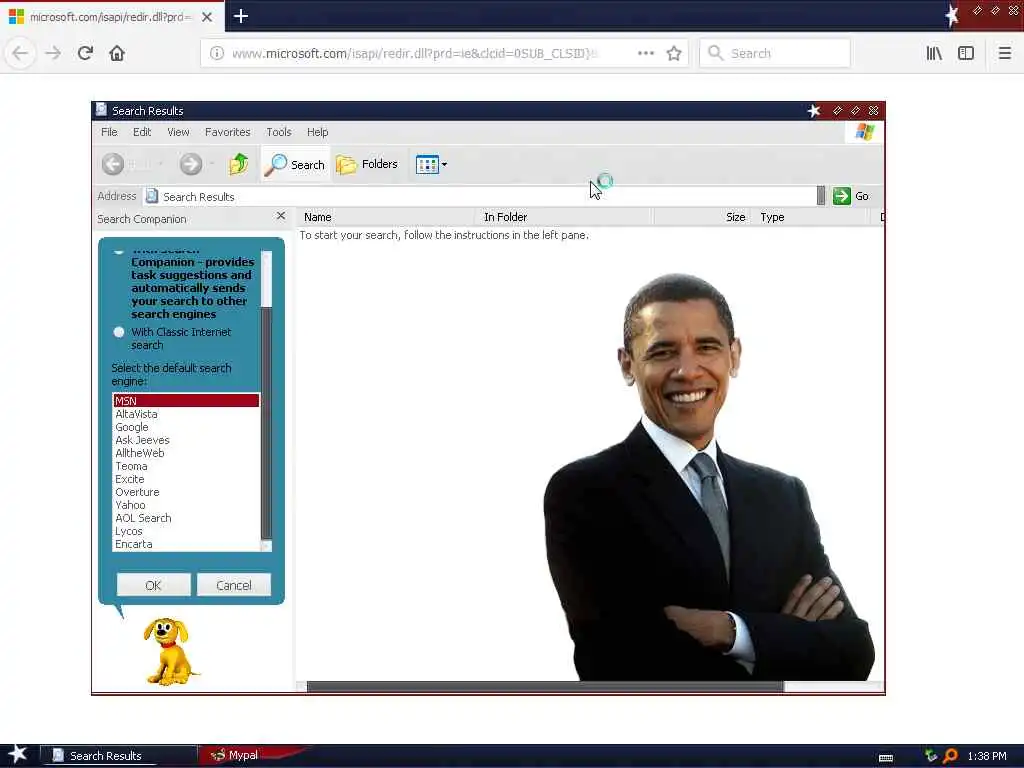Open the Favorites menu
The height and width of the screenshot is (768, 1024).
[227, 132]
